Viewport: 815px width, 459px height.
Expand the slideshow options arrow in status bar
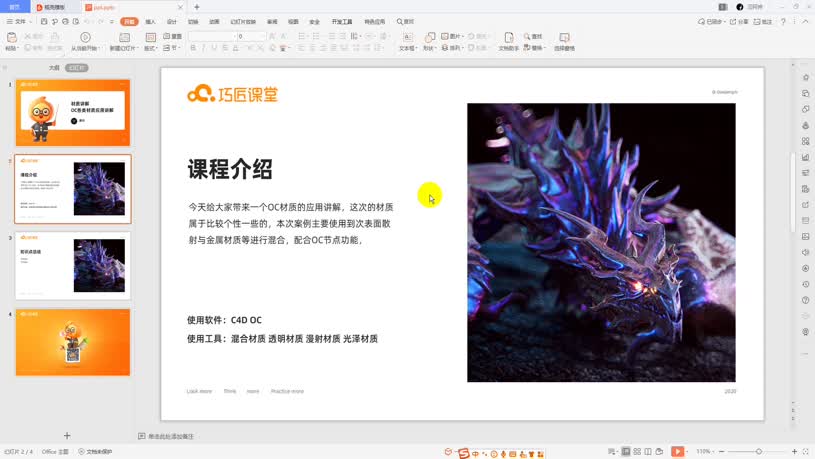[687, 452]
